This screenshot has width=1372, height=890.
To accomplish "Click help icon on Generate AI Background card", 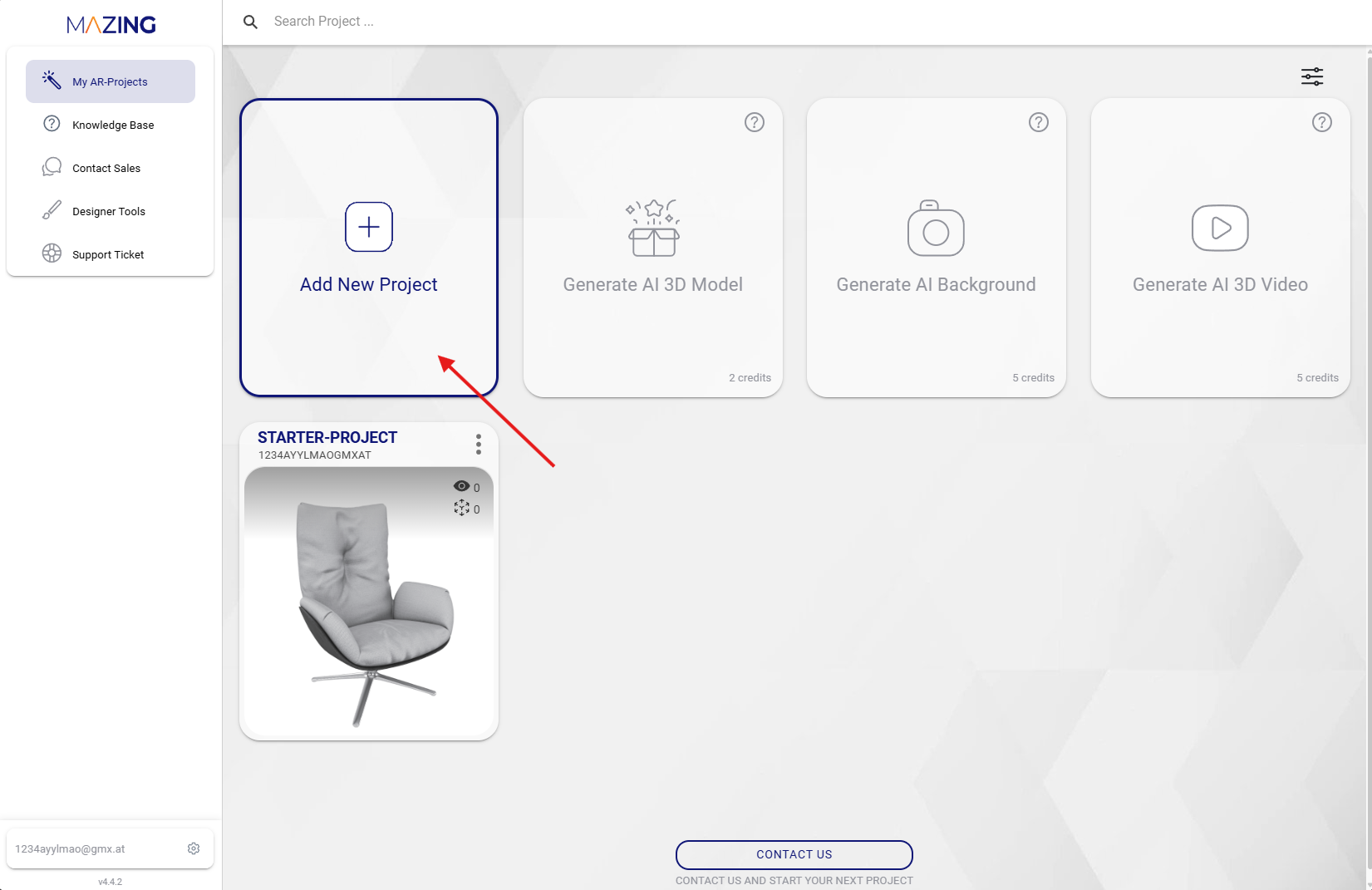I will (1039, 122).
